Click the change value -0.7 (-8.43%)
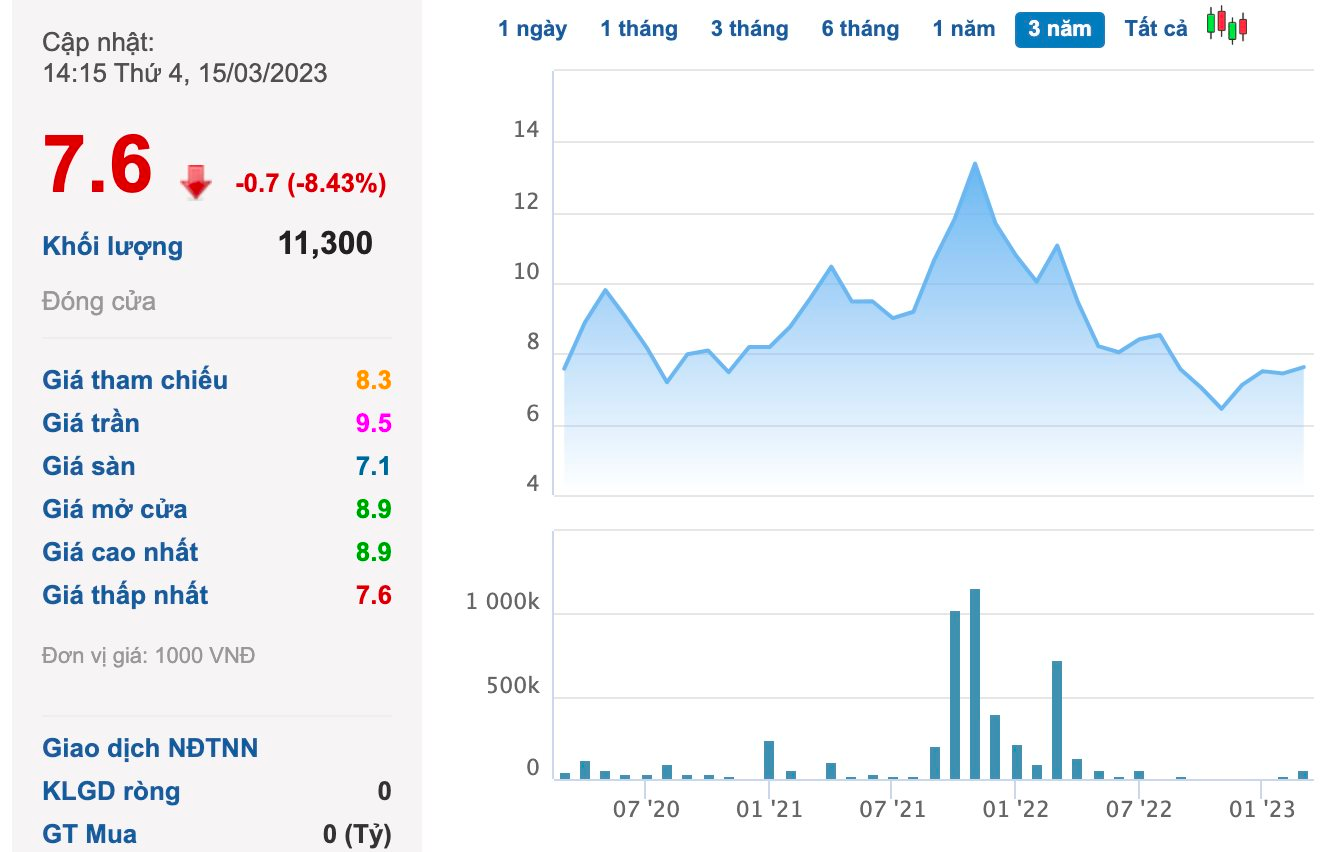This screenshot has width=1326, height=852. coord(311,183)
